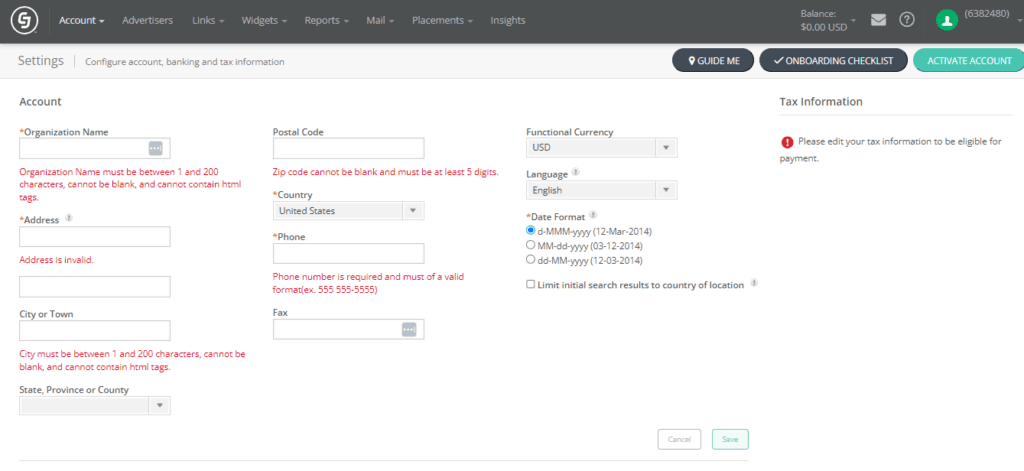Open the mail envelope icon
The width and height of the screenshot is (1024, 471).
[878, 20]
